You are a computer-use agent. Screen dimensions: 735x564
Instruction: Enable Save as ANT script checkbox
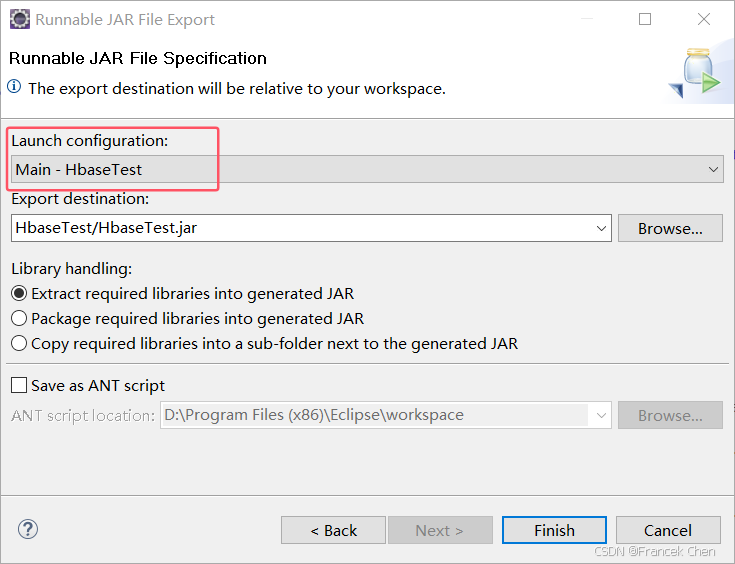click(x=19, y=386)
